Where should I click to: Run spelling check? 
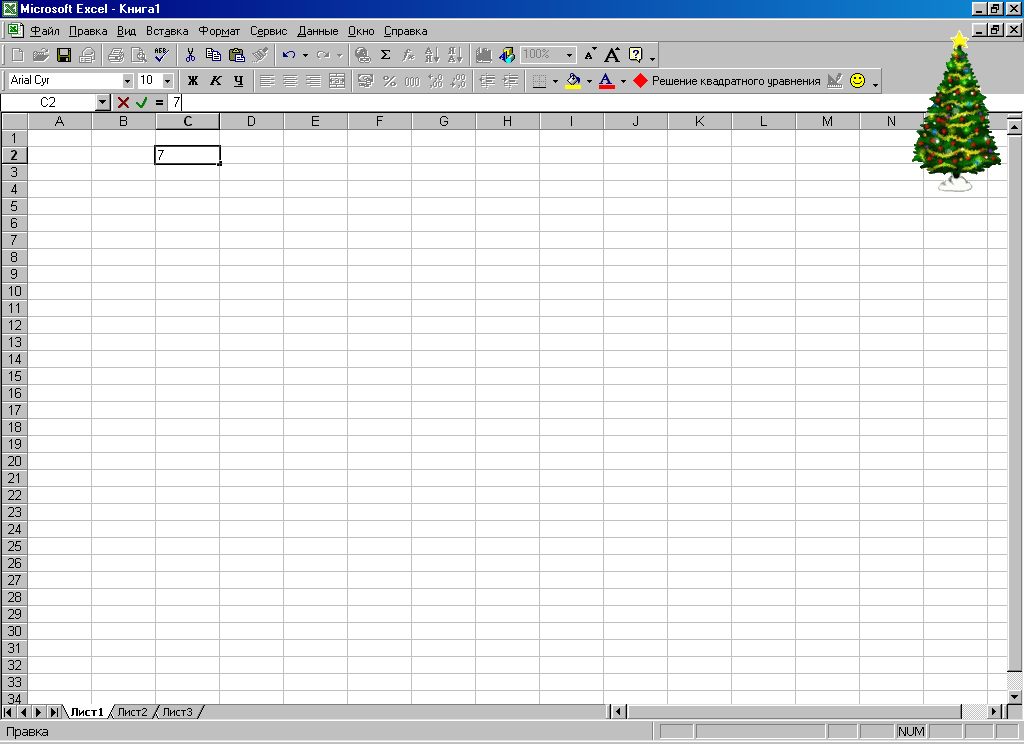161,55
